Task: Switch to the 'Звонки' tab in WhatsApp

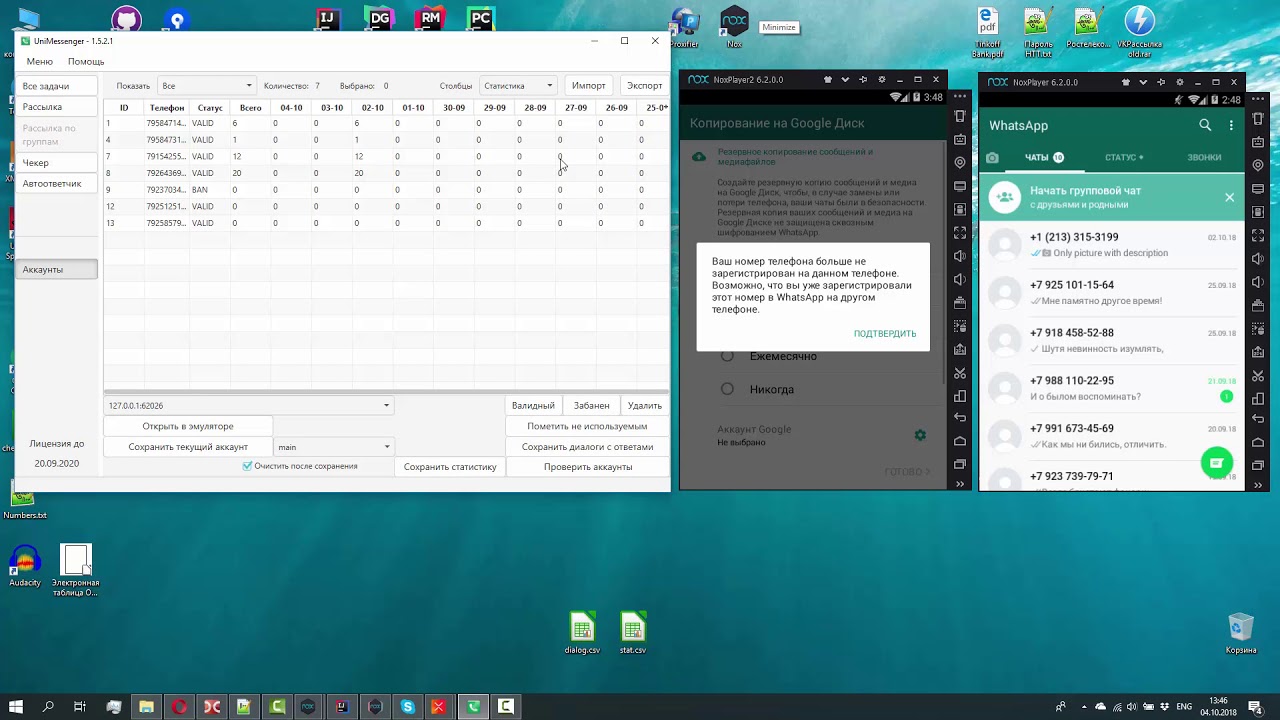Action: click(x=1203, y=158)
